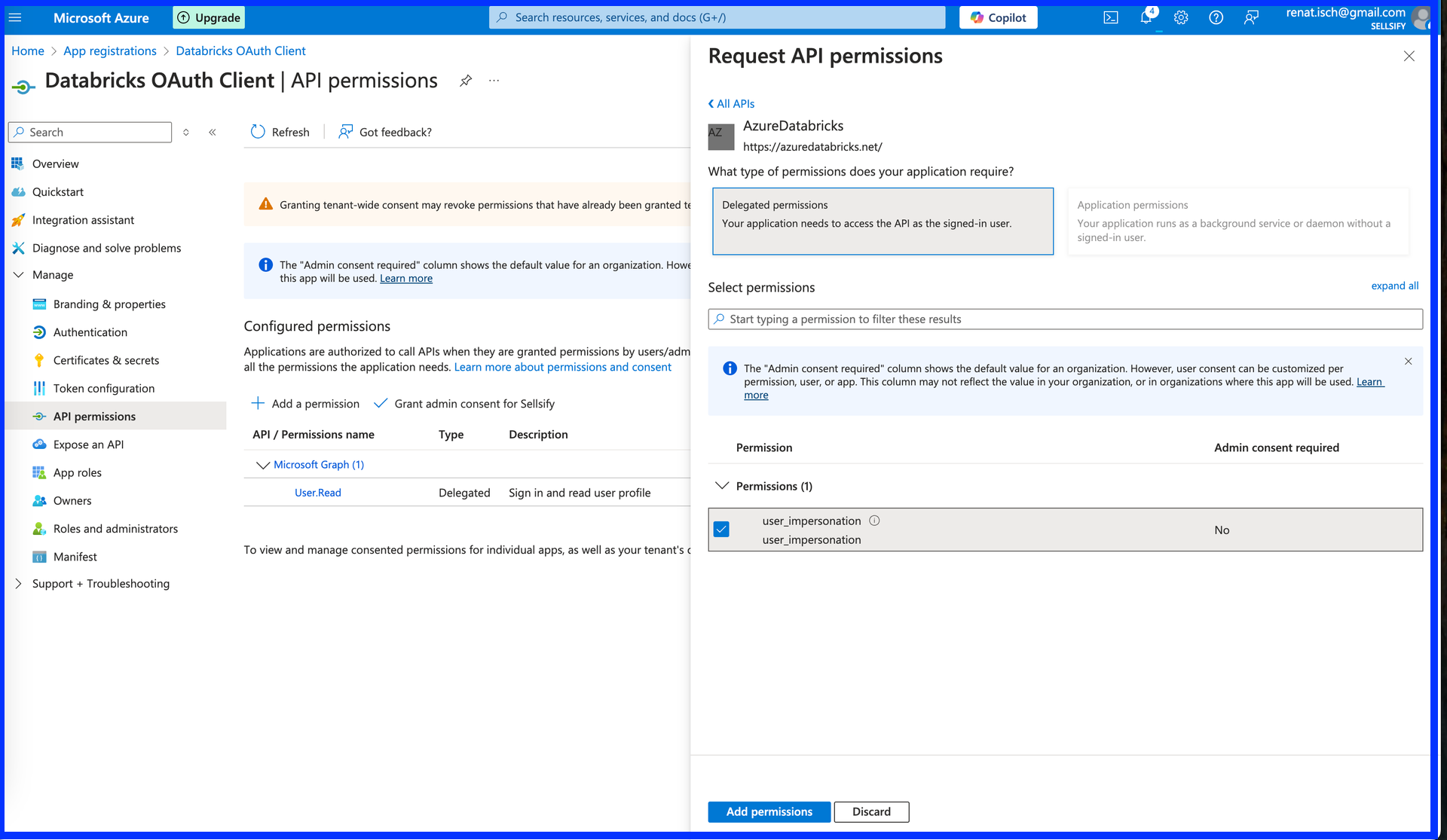Open Manifest in the sidebar
The height and width of the screenshot is (840, 1447).
[75, 557]
